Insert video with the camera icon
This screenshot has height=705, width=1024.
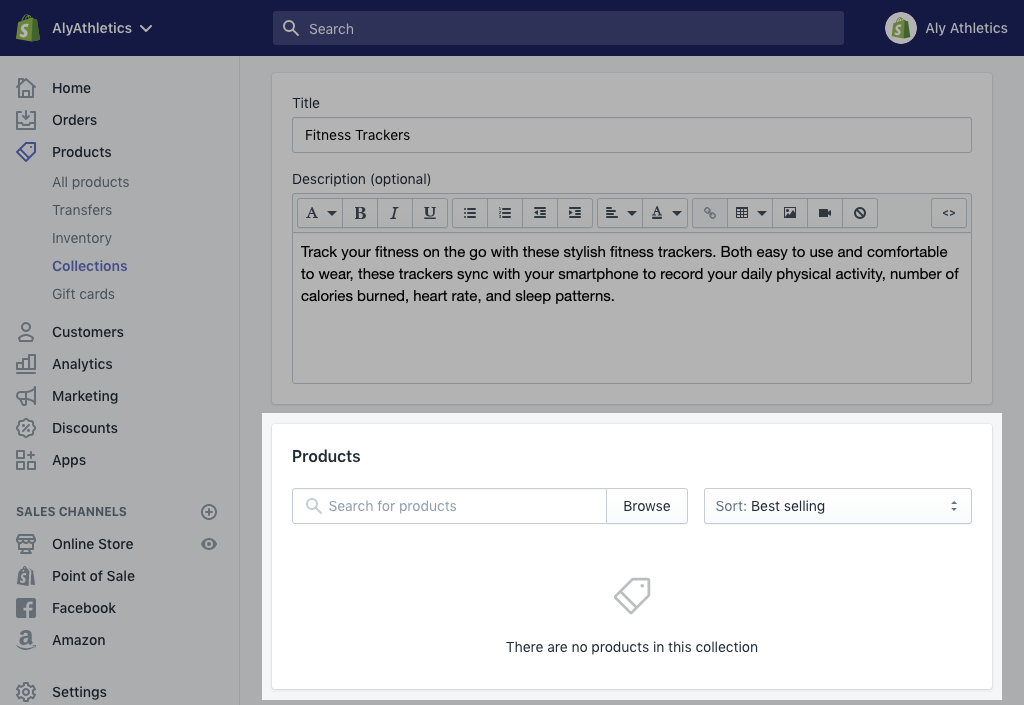point(825,213)
